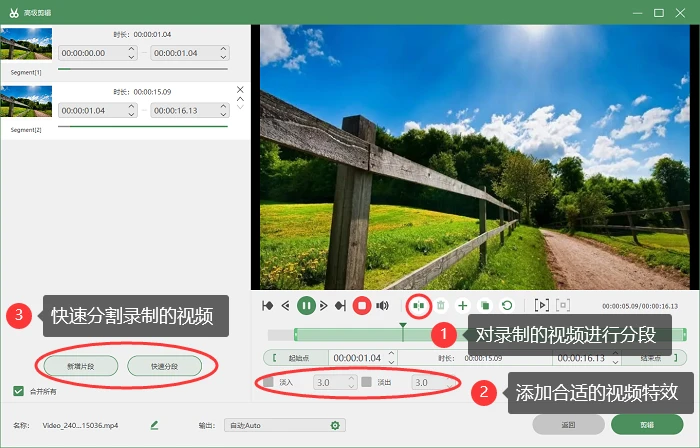Select the Segment[1] thumbnail
Screen dimensions: 700x448
pyautogui.click(x=26, y=44)
